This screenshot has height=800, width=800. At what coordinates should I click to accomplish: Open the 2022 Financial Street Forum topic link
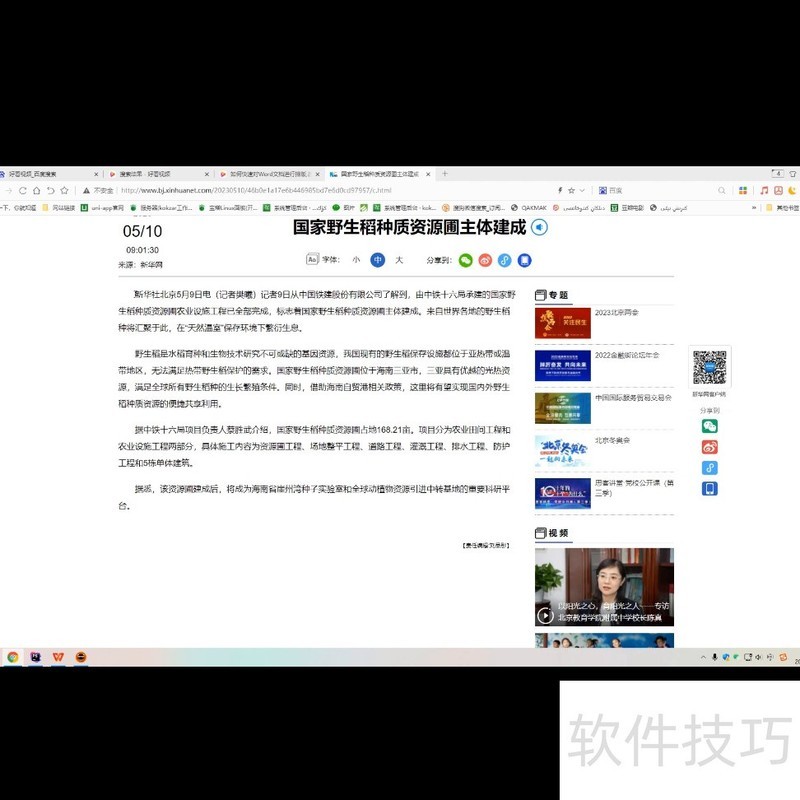tap(627, 355)
